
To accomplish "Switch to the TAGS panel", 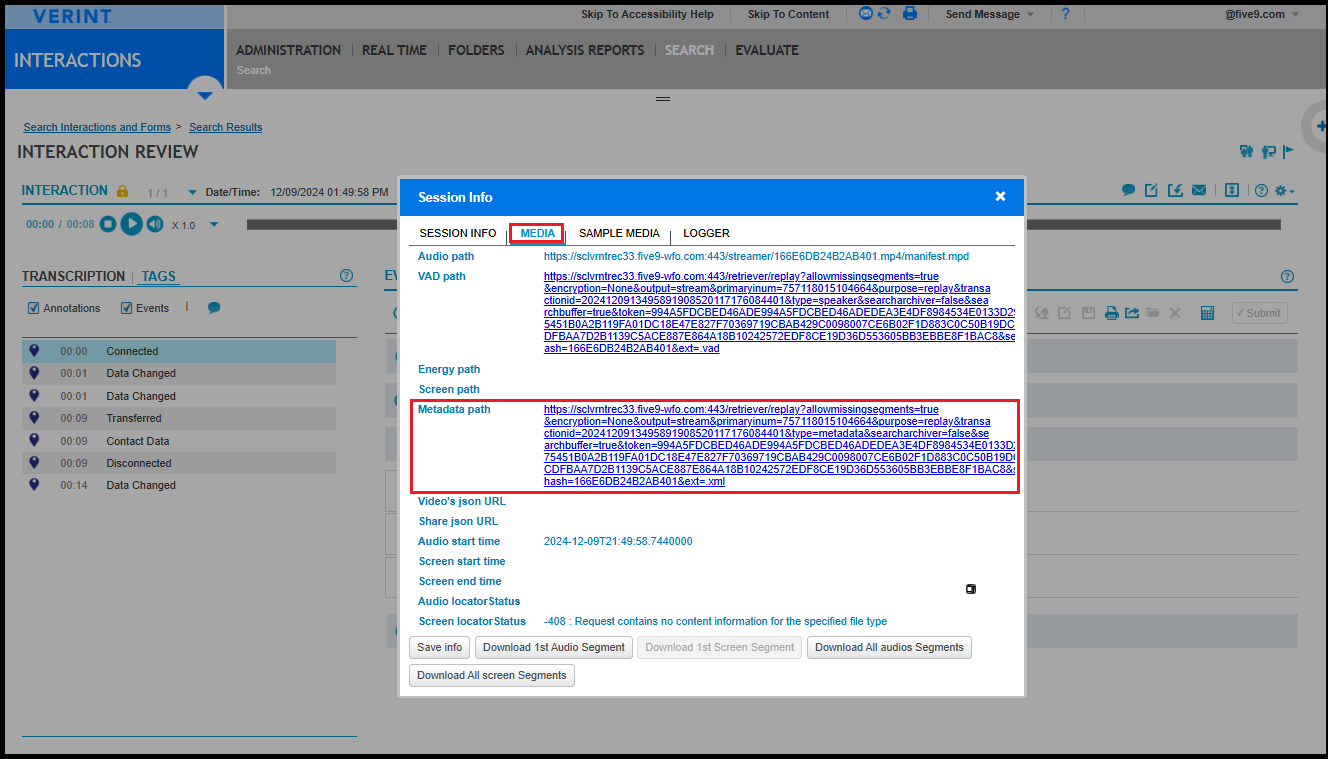I will point(159,276).
